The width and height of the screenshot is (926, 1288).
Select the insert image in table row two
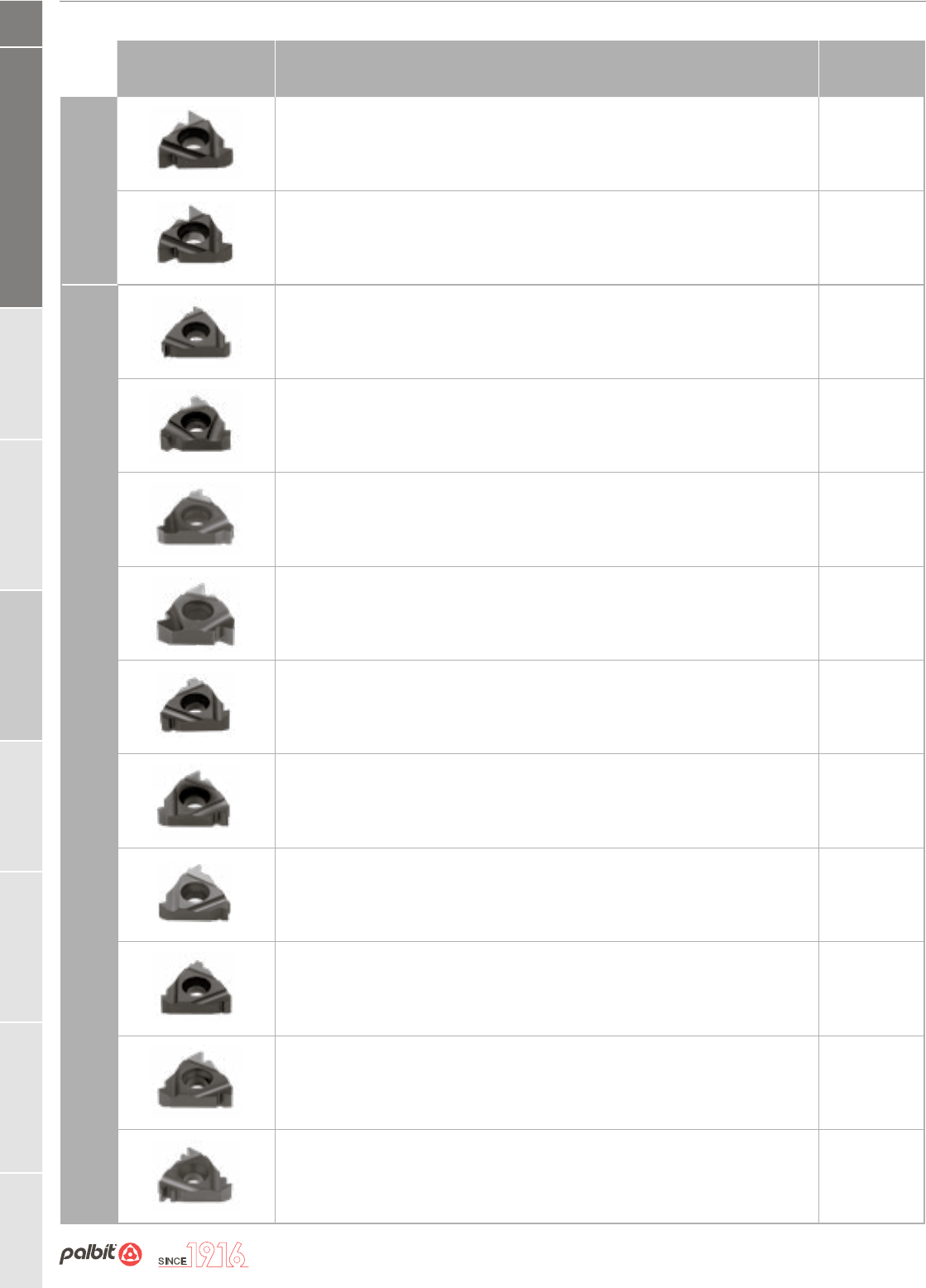coord(195,238)
